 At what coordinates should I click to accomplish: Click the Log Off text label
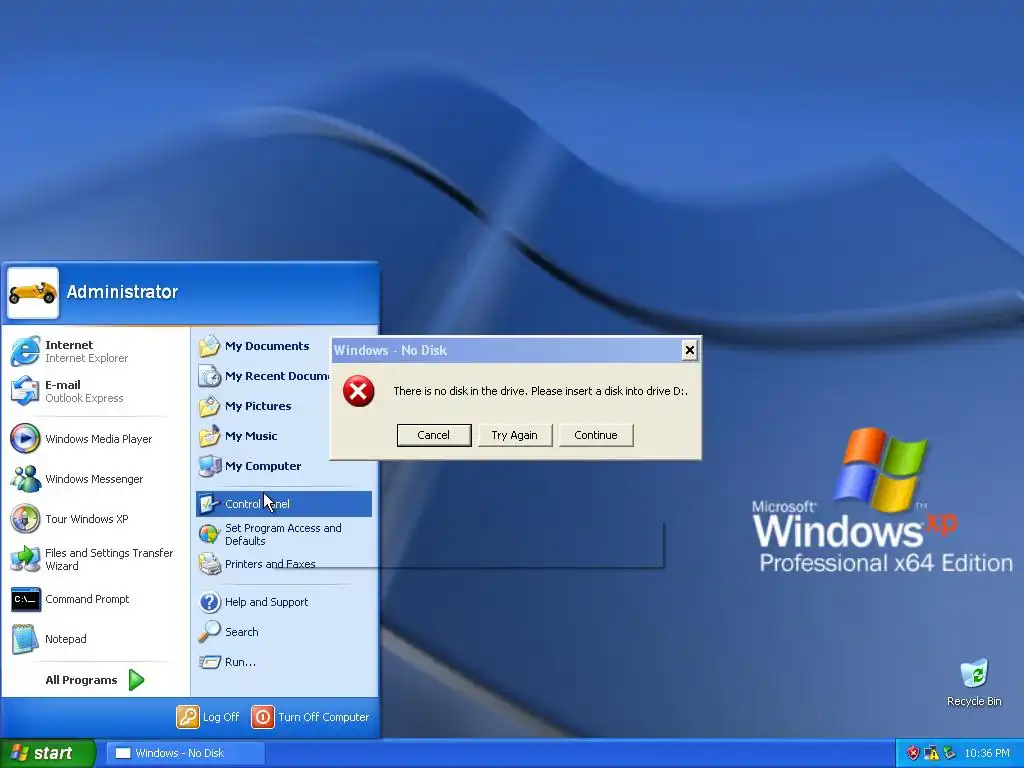click(x=221, y=716)
